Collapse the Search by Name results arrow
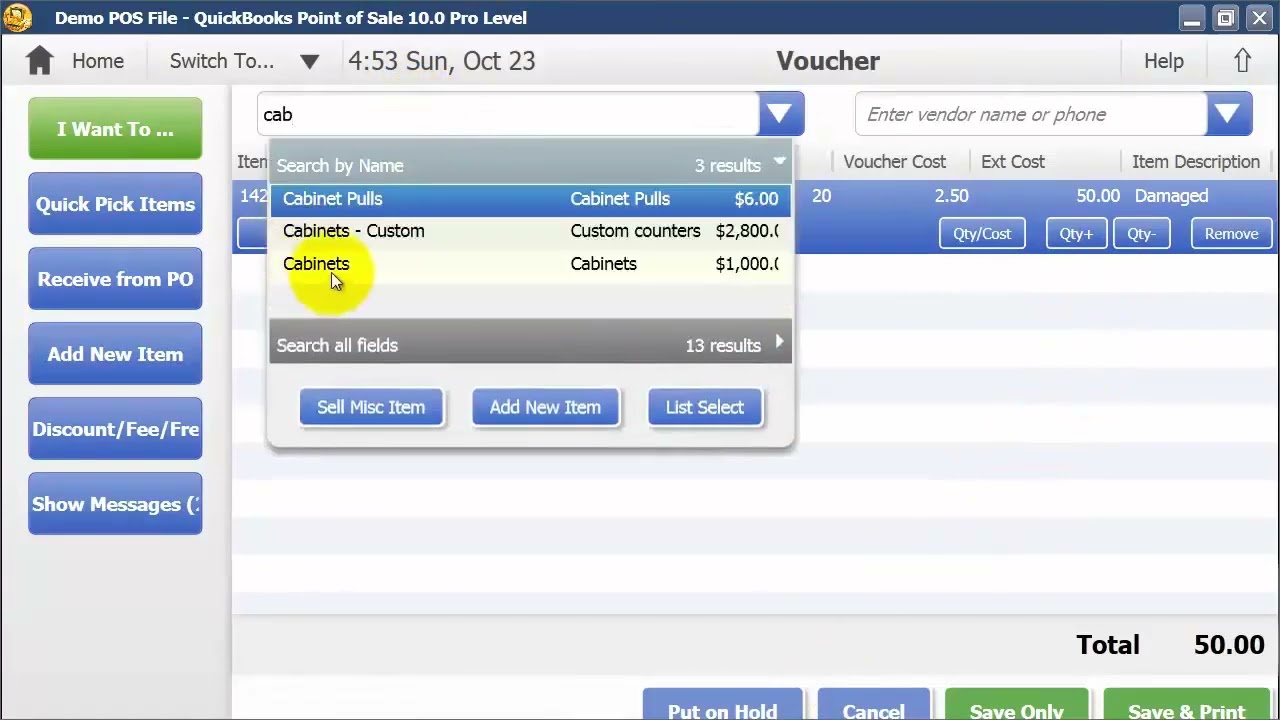1280x720 pixels. coord(779,161)
